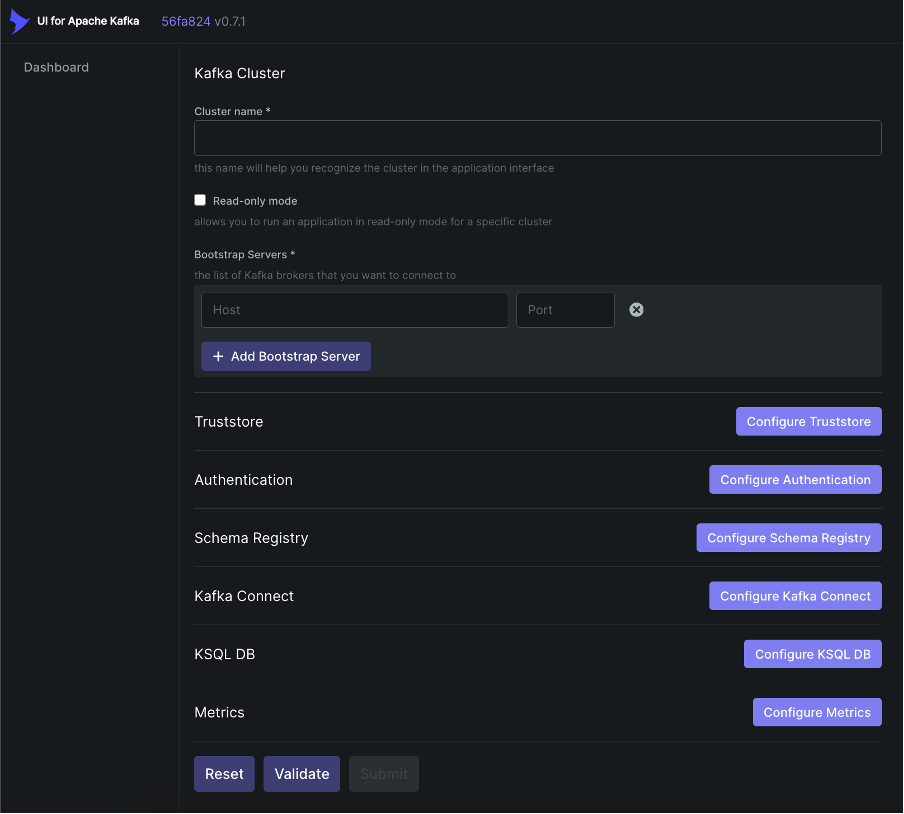The width and height of the screenshot is (904, 814).
Task: Click Configure Metrics button
Action: click(x=817, y=713)
